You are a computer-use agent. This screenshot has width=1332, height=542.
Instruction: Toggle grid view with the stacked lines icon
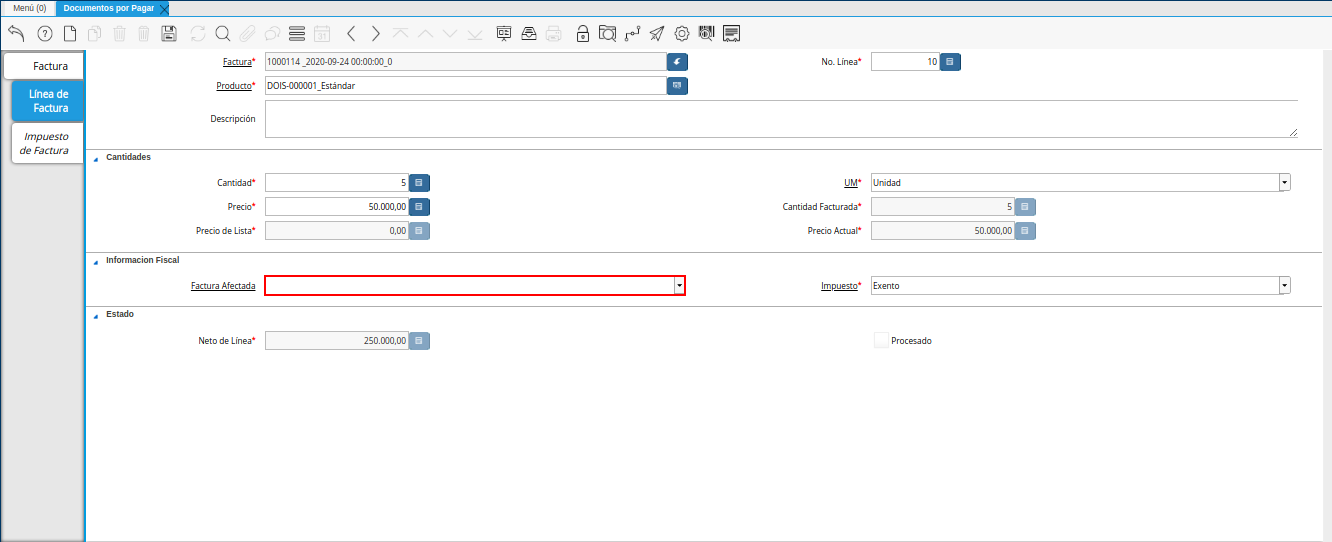tap(296, 33)
